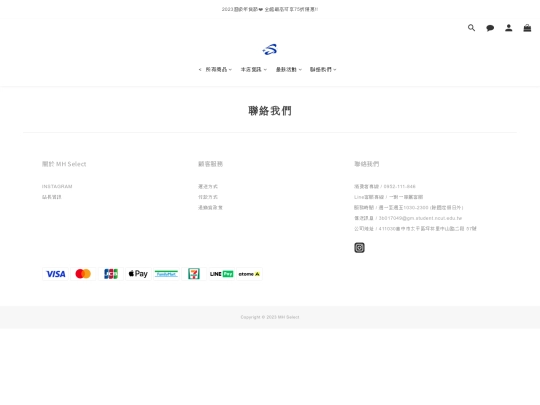Click the service hours line 1030-2300

409,207
